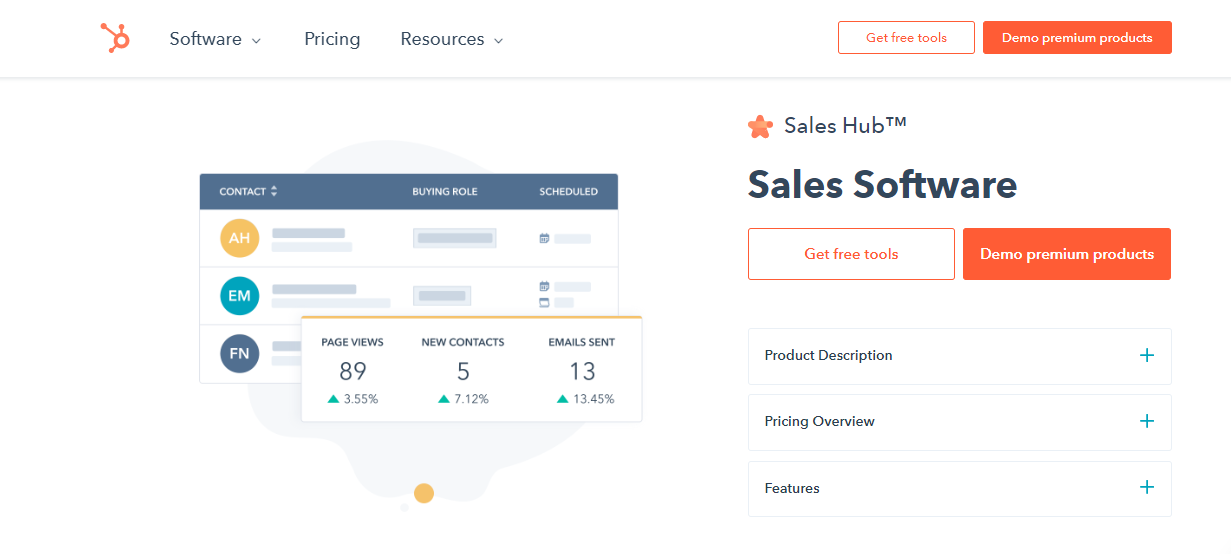This screenshot has height=554, width=1231.
Task: Open the Software dropdown menu
Action: [215, 39]
